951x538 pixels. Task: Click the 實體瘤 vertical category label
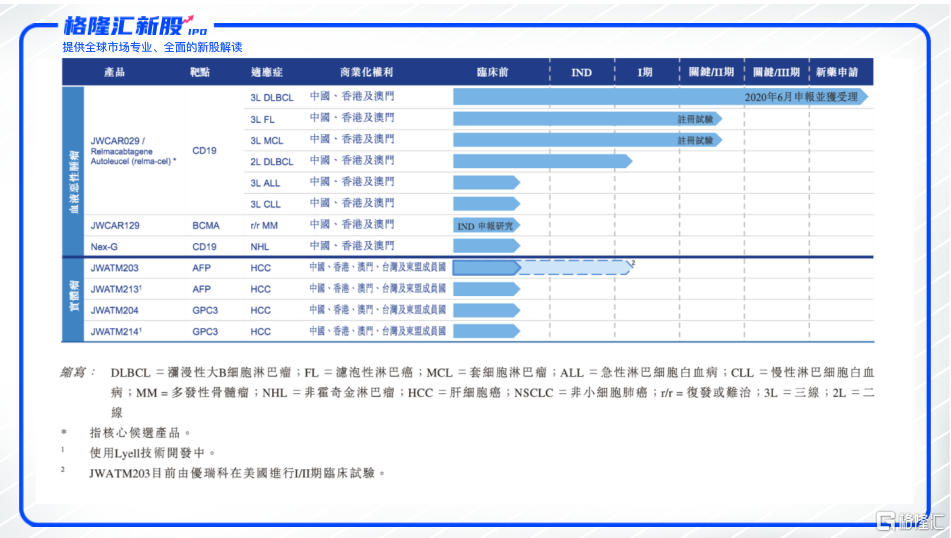(73, 300)
